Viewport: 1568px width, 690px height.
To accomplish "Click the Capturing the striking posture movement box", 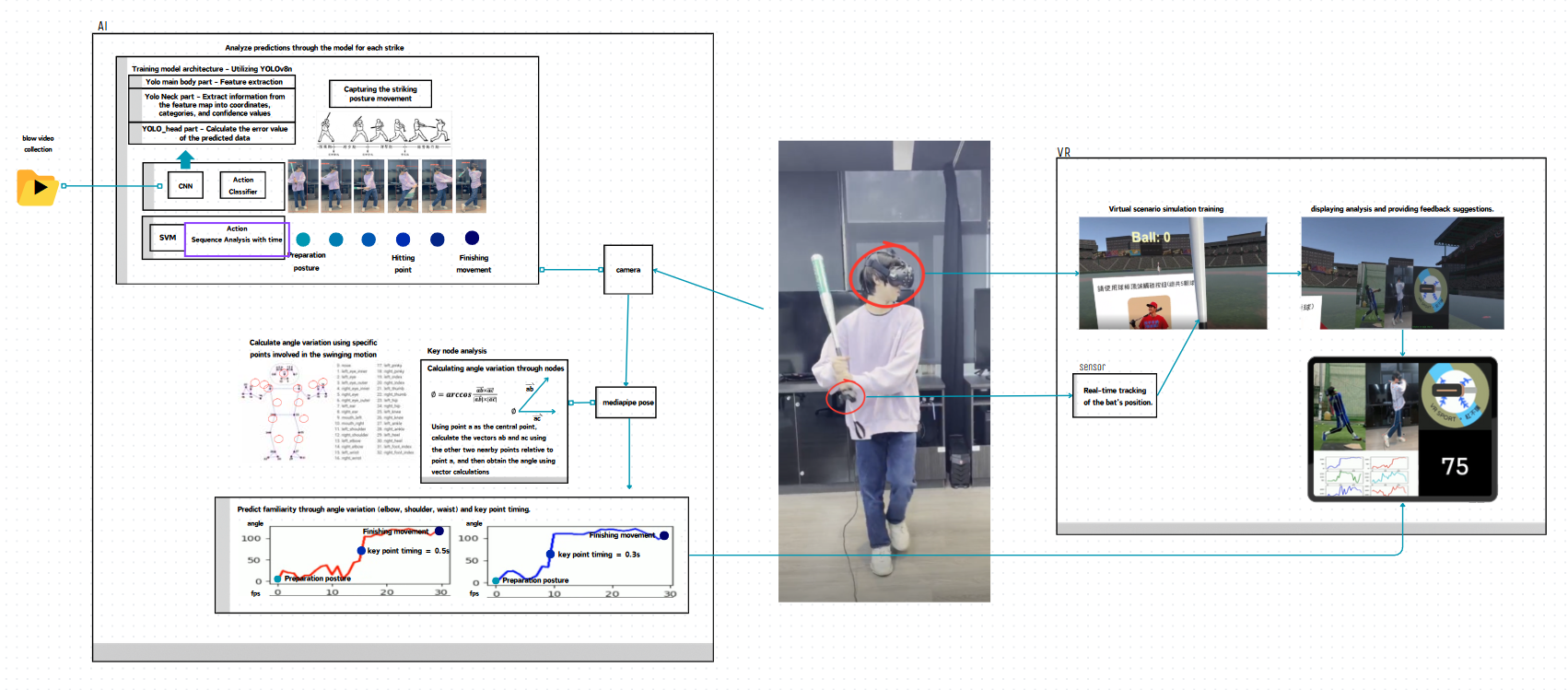I will 380,94.
